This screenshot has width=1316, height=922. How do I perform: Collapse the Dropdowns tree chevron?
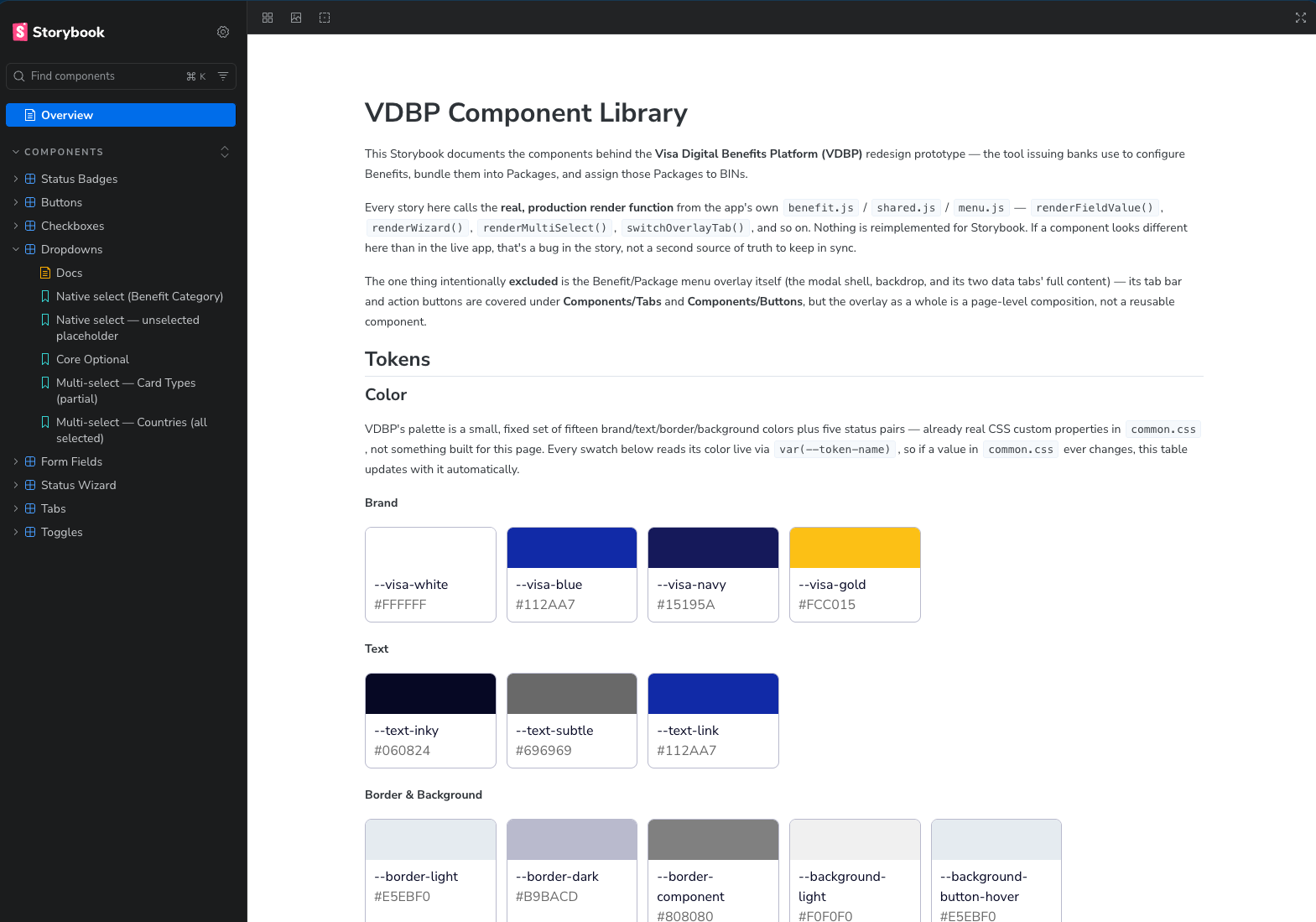click(16, 249)
